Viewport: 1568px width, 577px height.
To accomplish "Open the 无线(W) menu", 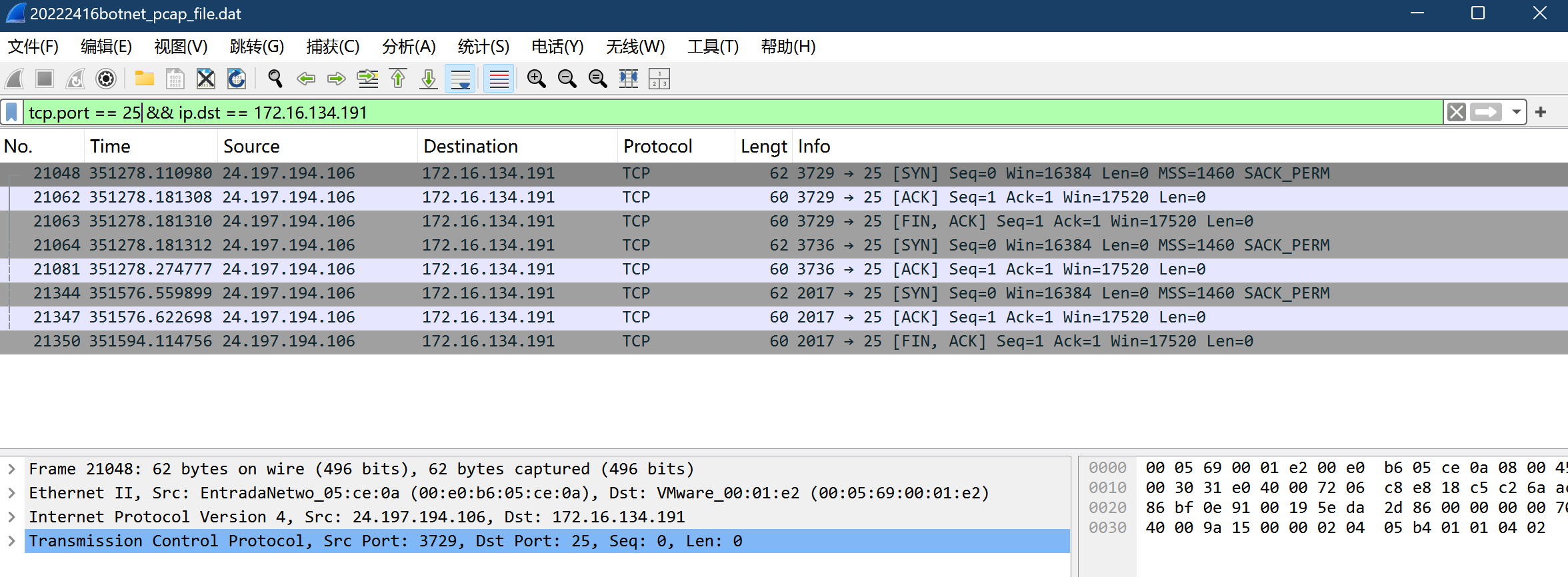I will (x=635, y=47).
